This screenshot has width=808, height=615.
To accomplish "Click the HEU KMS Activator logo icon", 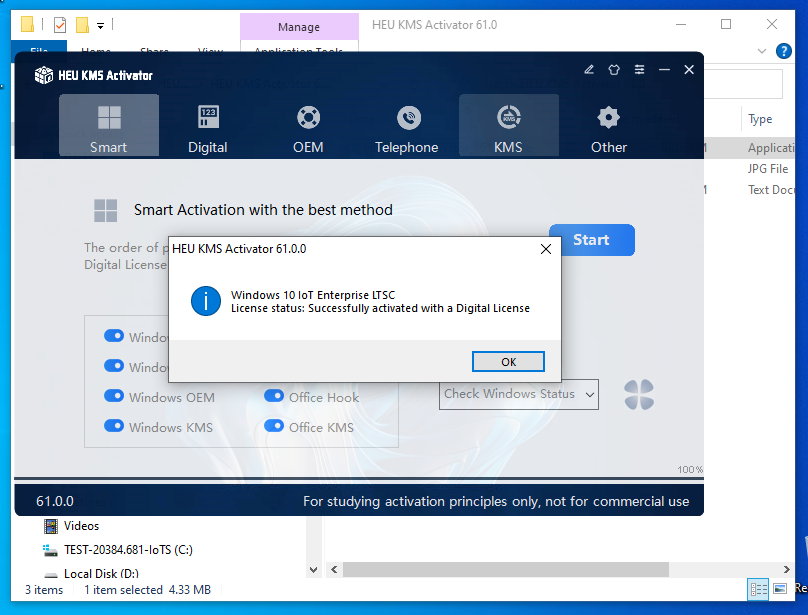I will (x=44, y=75).
